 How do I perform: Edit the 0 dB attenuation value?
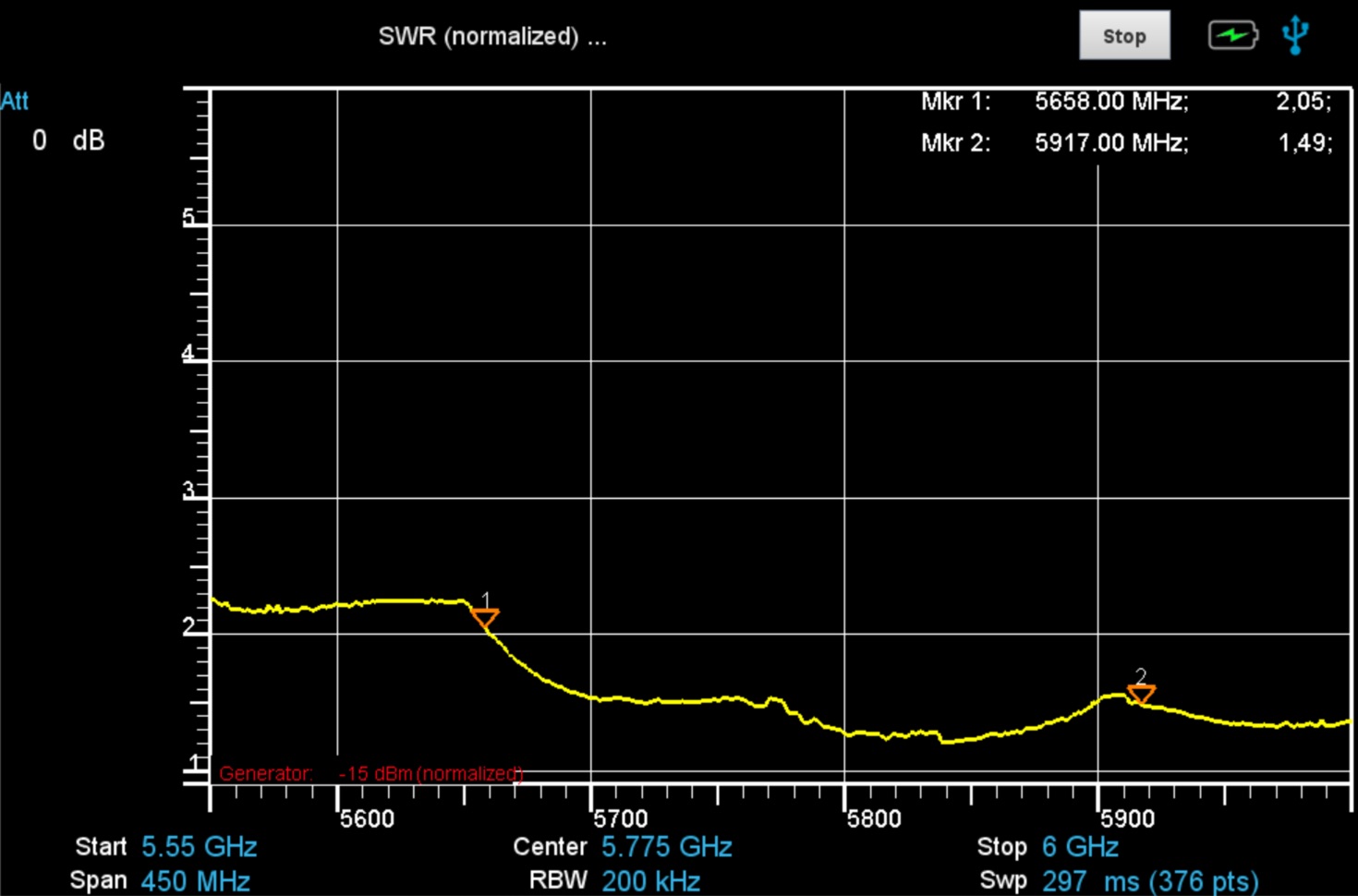point(68,140)
